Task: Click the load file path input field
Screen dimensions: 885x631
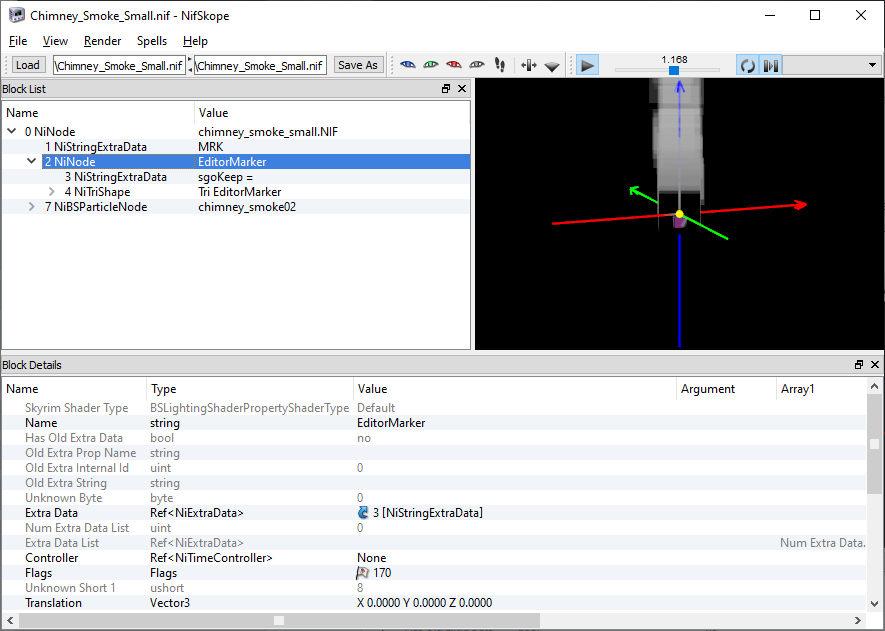Action: coord(120,65)
